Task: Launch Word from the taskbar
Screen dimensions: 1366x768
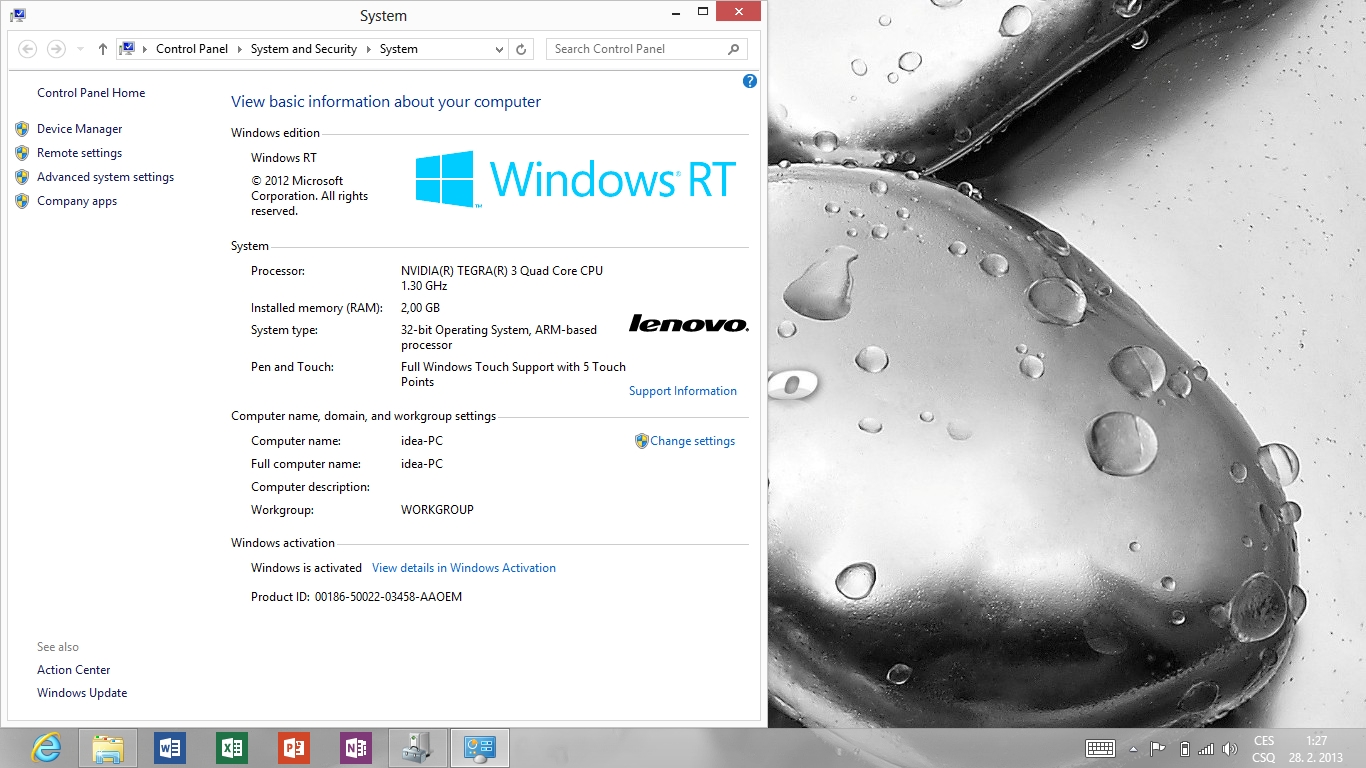Action: [x=170, y=748]
